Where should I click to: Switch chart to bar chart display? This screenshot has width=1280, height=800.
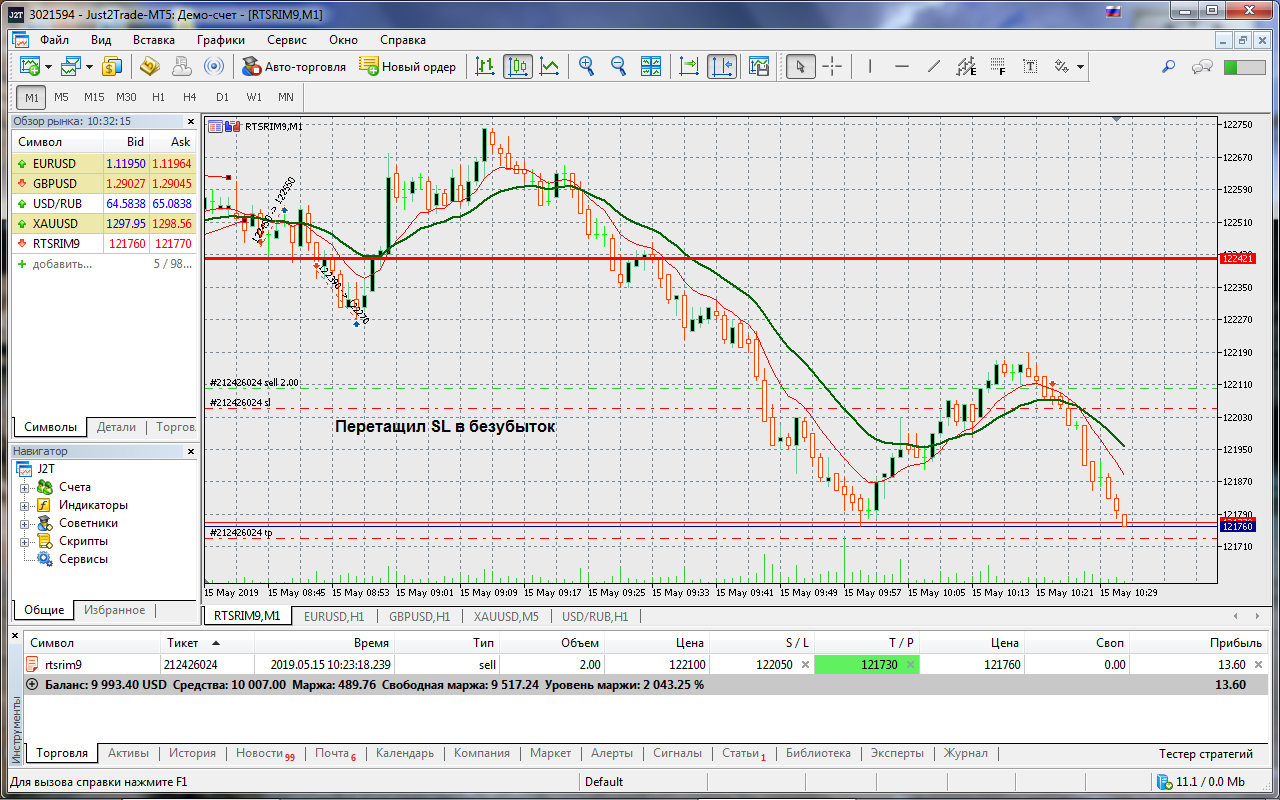coord(485,67)
